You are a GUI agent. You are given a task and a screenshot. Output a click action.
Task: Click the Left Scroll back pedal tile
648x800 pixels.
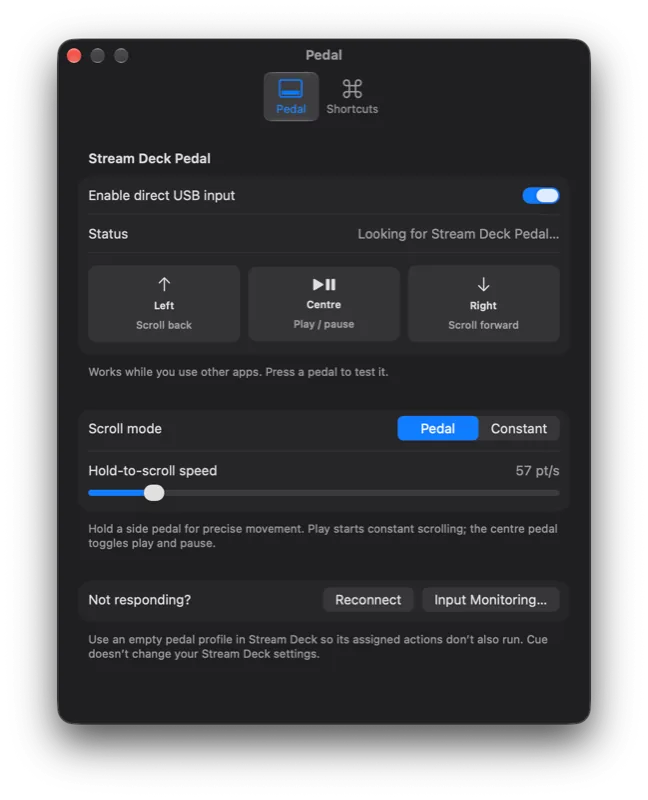point(164,304)
